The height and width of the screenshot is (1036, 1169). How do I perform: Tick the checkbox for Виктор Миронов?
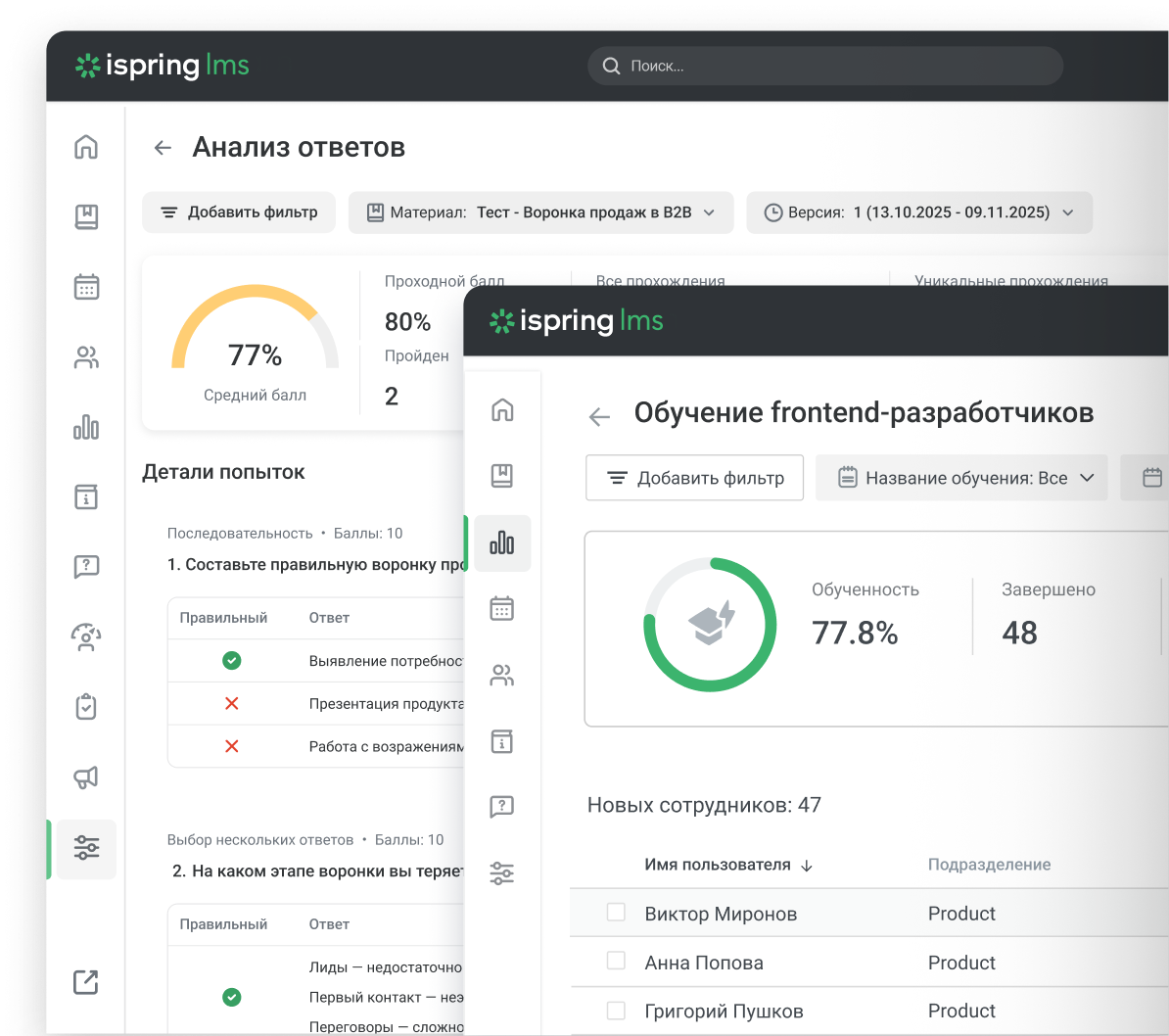pos(616,913)
